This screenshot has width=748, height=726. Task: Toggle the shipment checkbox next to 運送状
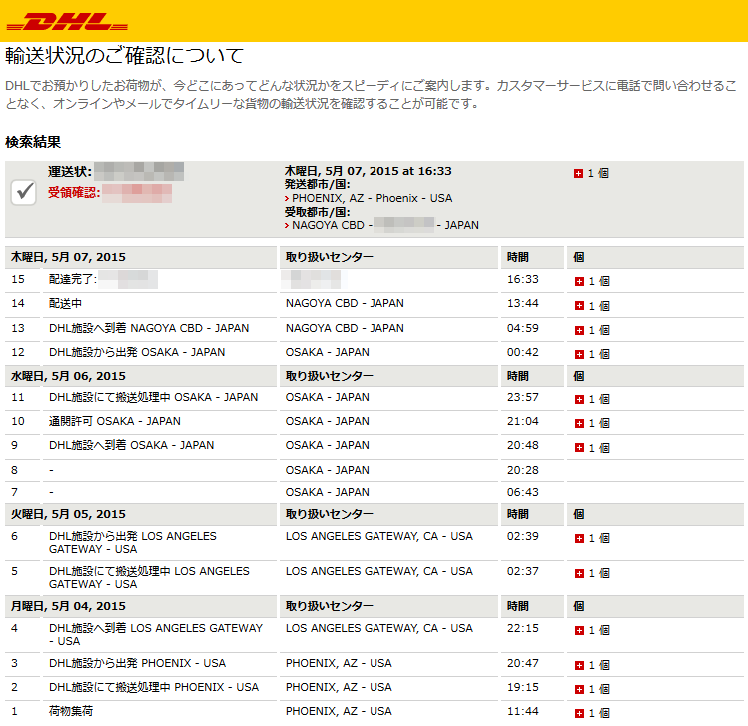pyautogui.click(x=24, y=192)
